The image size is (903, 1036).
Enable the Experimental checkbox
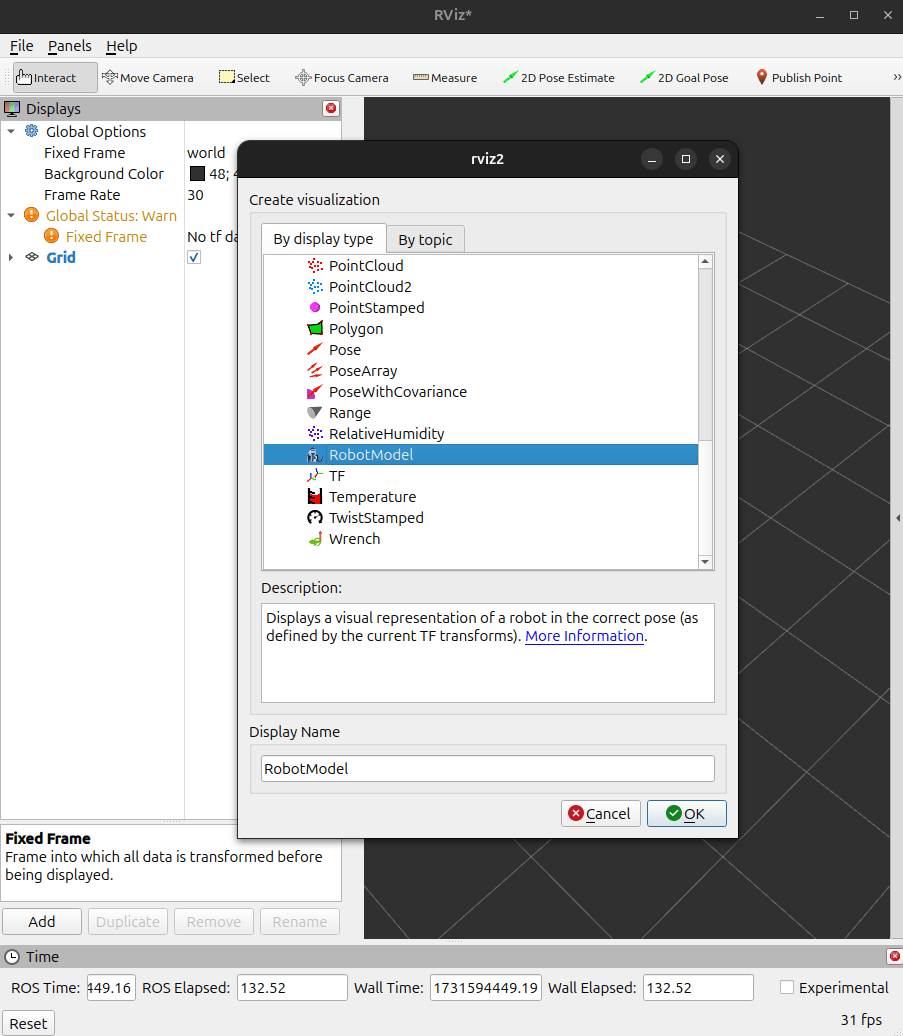(x=787, y=987)
